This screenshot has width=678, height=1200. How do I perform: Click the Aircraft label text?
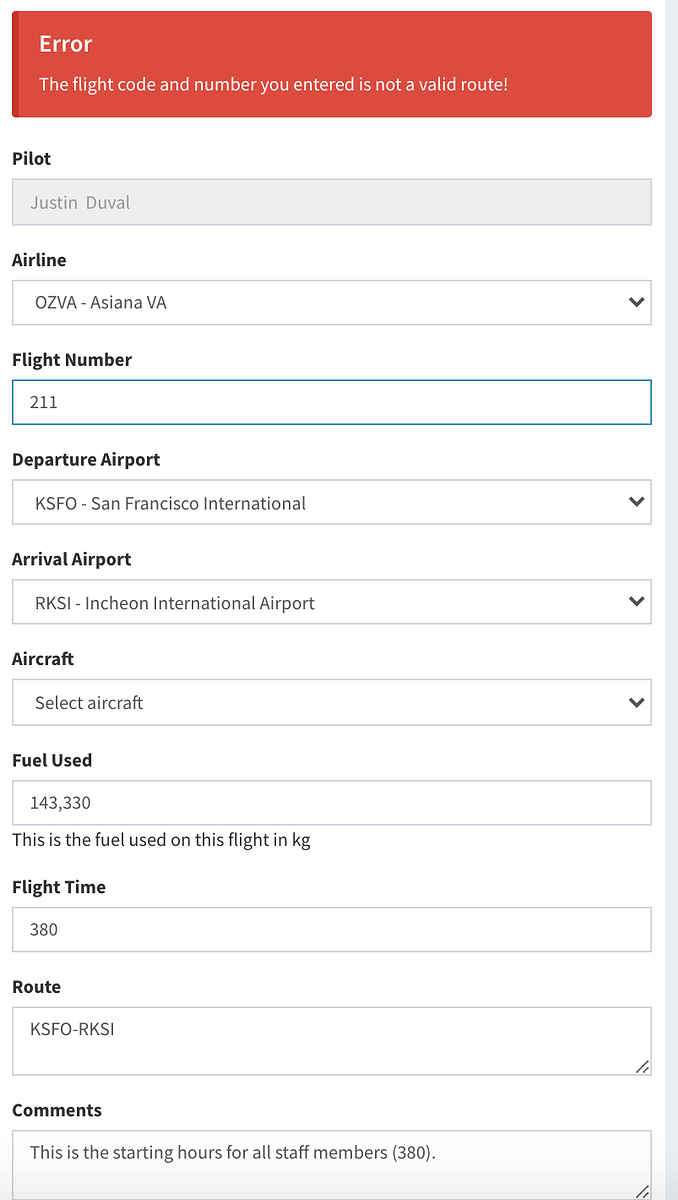coord(43,660)
